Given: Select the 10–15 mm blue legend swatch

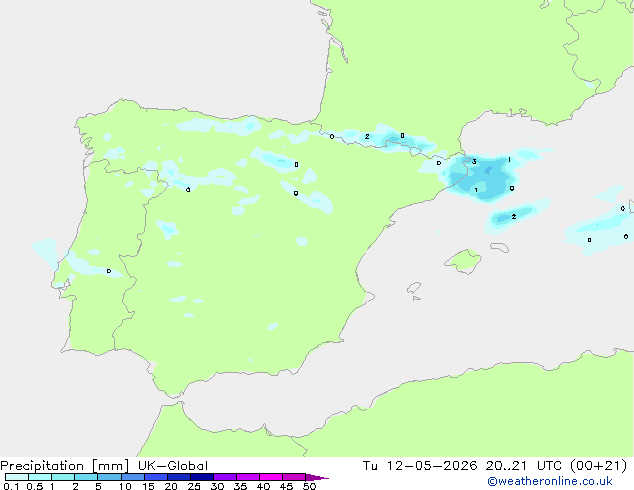Looking at the screenshot, I should click(x=133, y=477).
